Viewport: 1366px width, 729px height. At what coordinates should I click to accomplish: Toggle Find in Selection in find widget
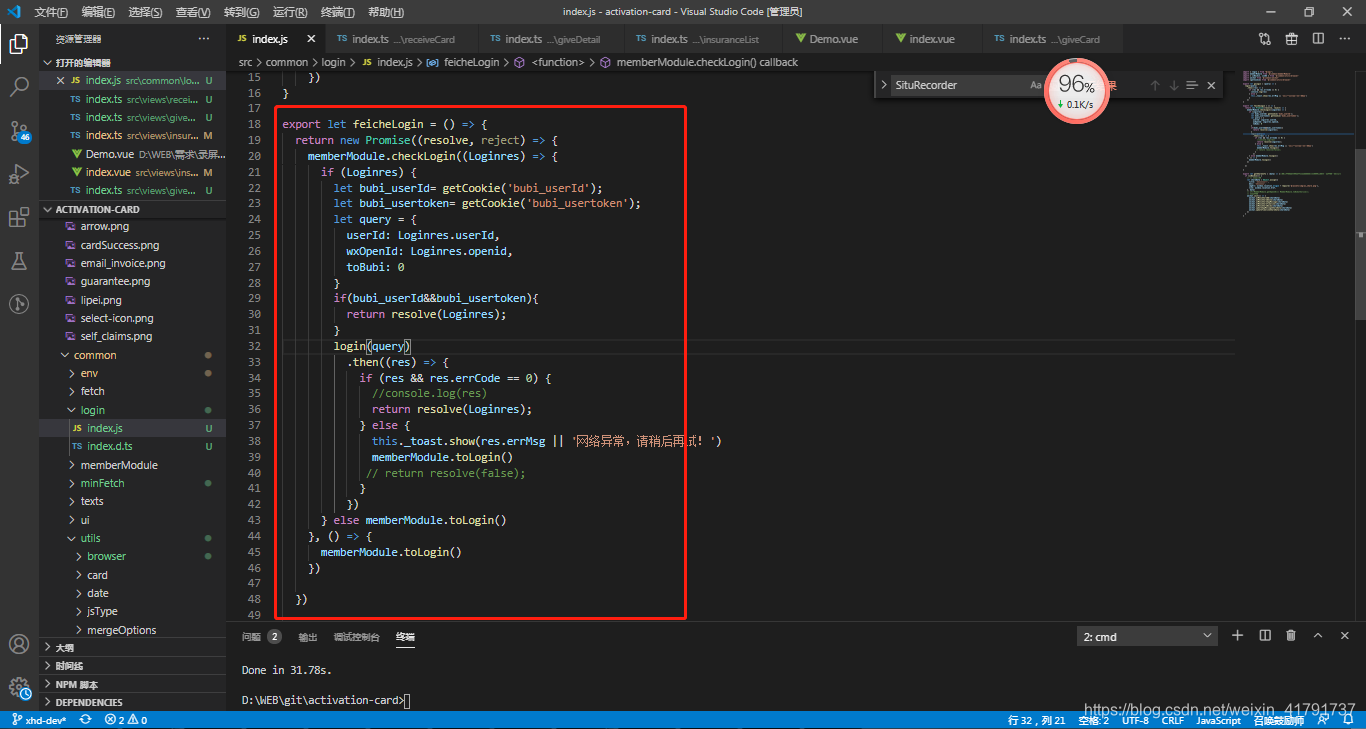pyautogui.click(x=1192, y=85)
